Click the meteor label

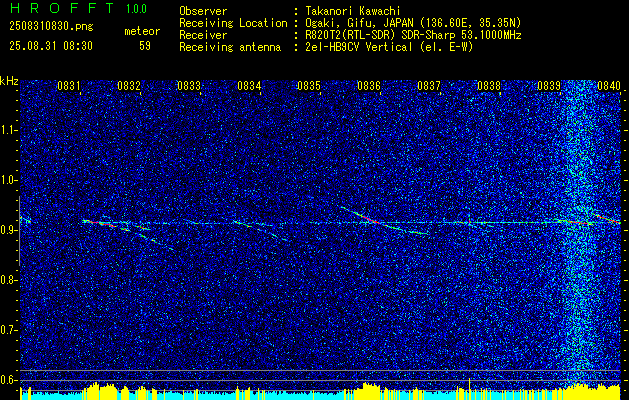point(142,31)
